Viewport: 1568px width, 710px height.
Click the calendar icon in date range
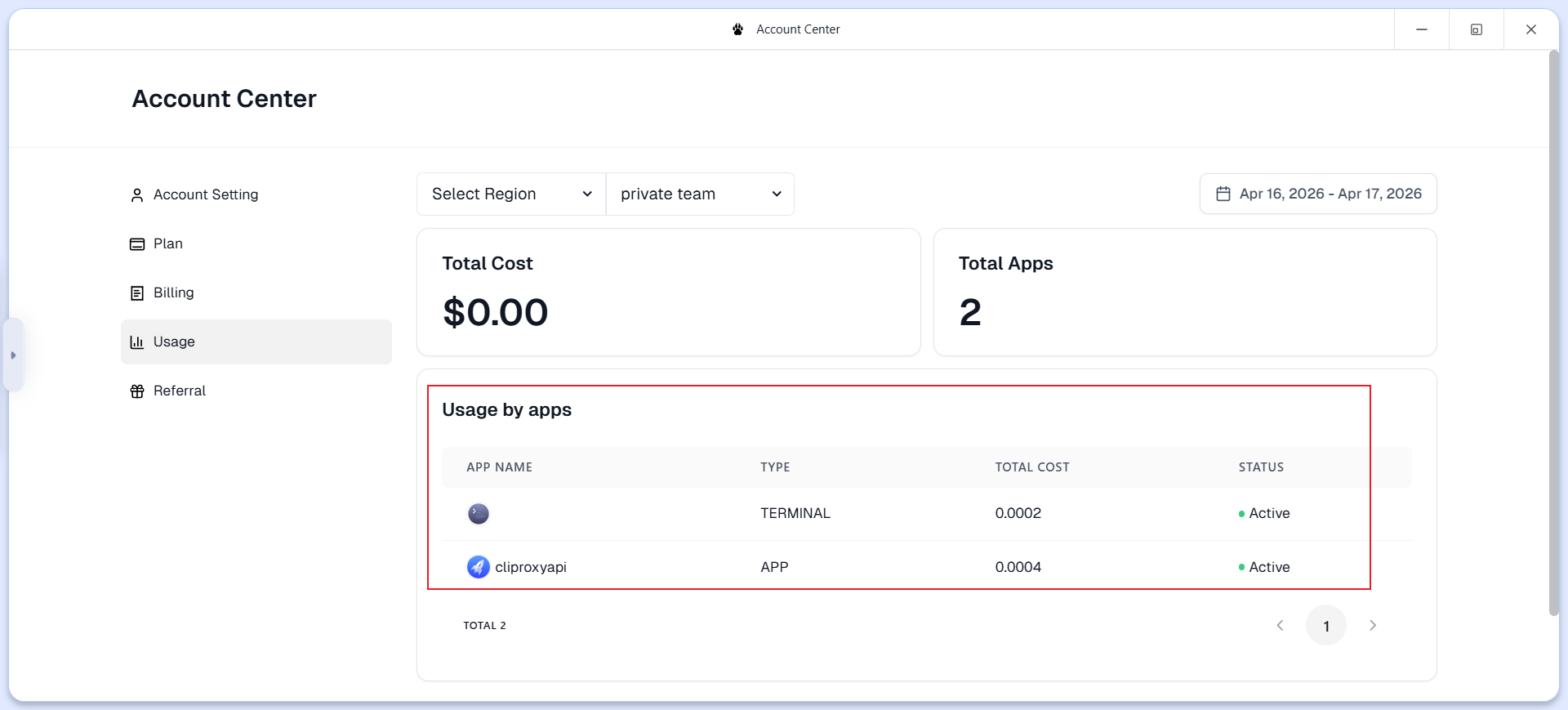(x=1223, y=194)
